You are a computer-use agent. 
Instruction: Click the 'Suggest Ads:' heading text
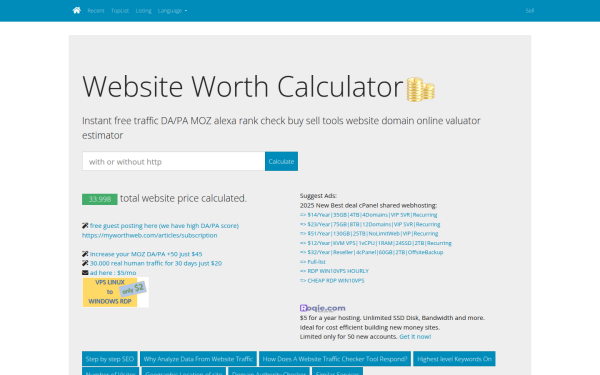click(x=318, y=196)
